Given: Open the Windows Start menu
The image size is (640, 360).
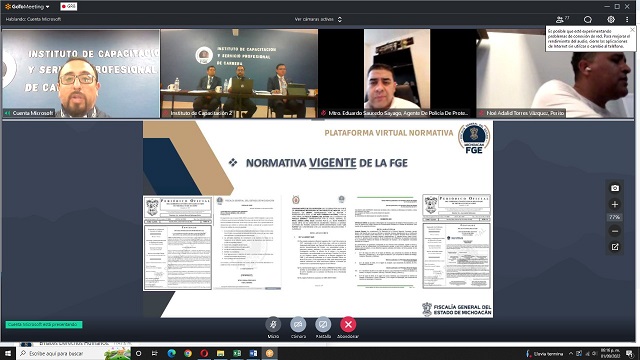Looking at the screenshot, I should tap(8, 353).
